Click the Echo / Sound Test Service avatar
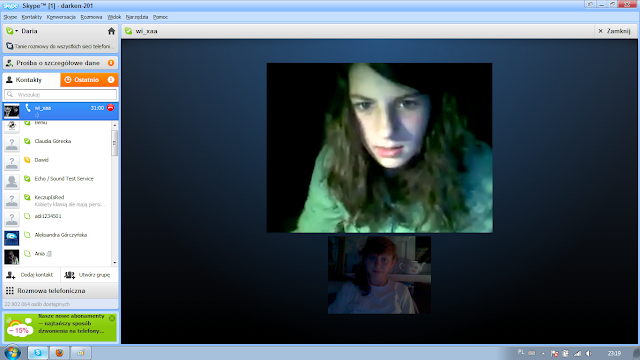 11,181
